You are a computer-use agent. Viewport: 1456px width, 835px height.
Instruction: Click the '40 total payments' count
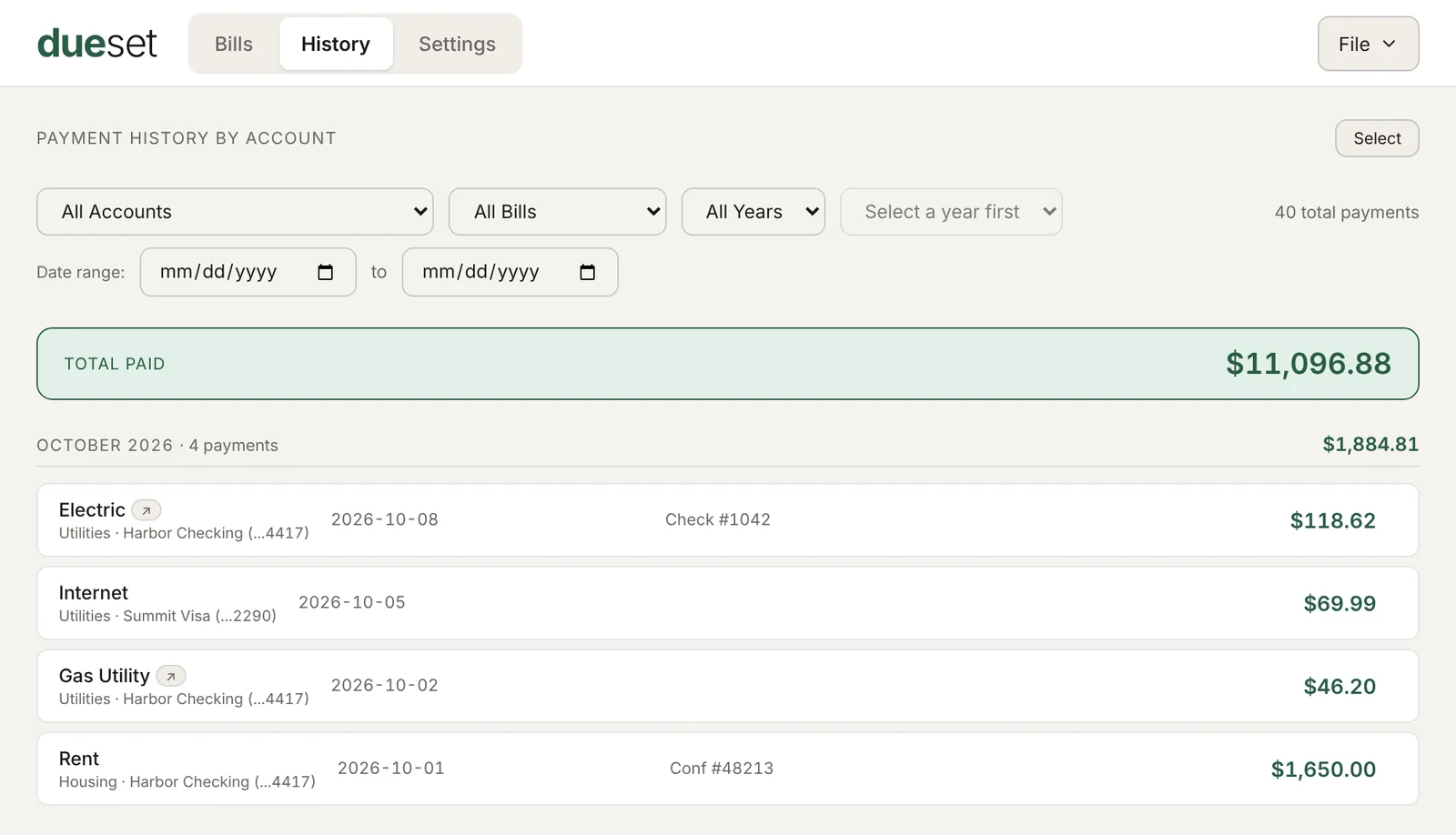pyautogui.click(x=1347, y=212)
